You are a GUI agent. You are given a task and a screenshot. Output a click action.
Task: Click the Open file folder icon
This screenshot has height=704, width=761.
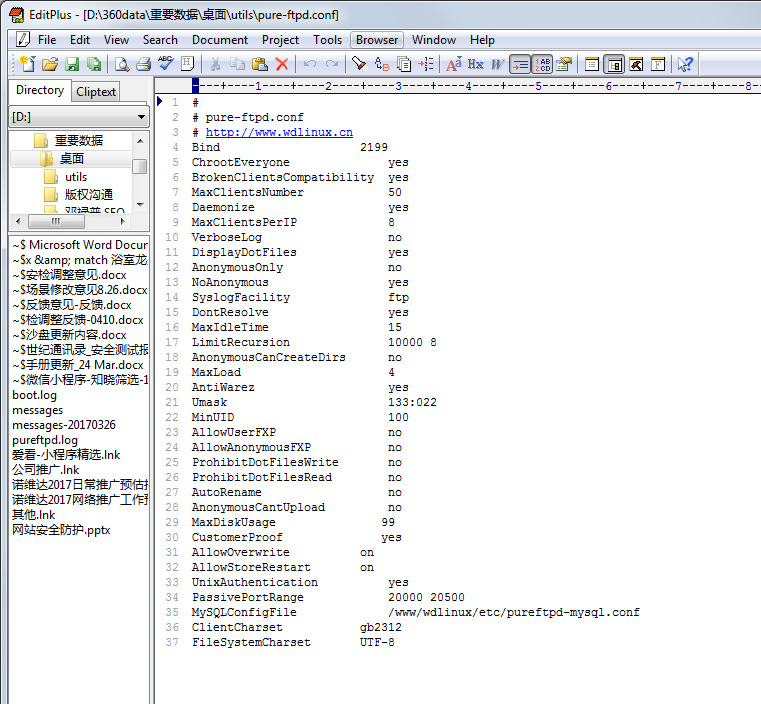pos(50,64)
